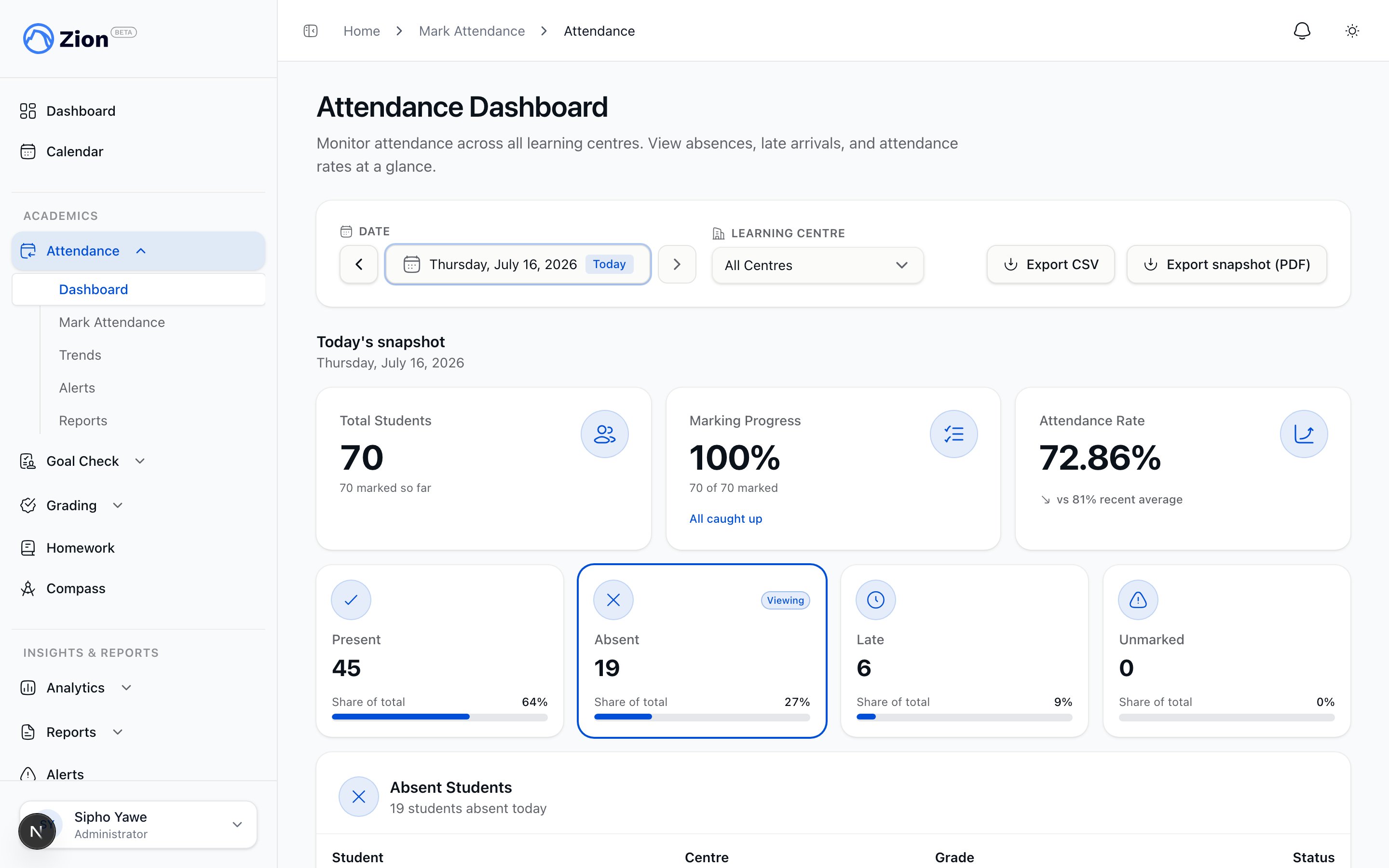Viewport: 1389px width, 868px height.
Task: Go to next day arrow
Action: [x=677, y=264]
